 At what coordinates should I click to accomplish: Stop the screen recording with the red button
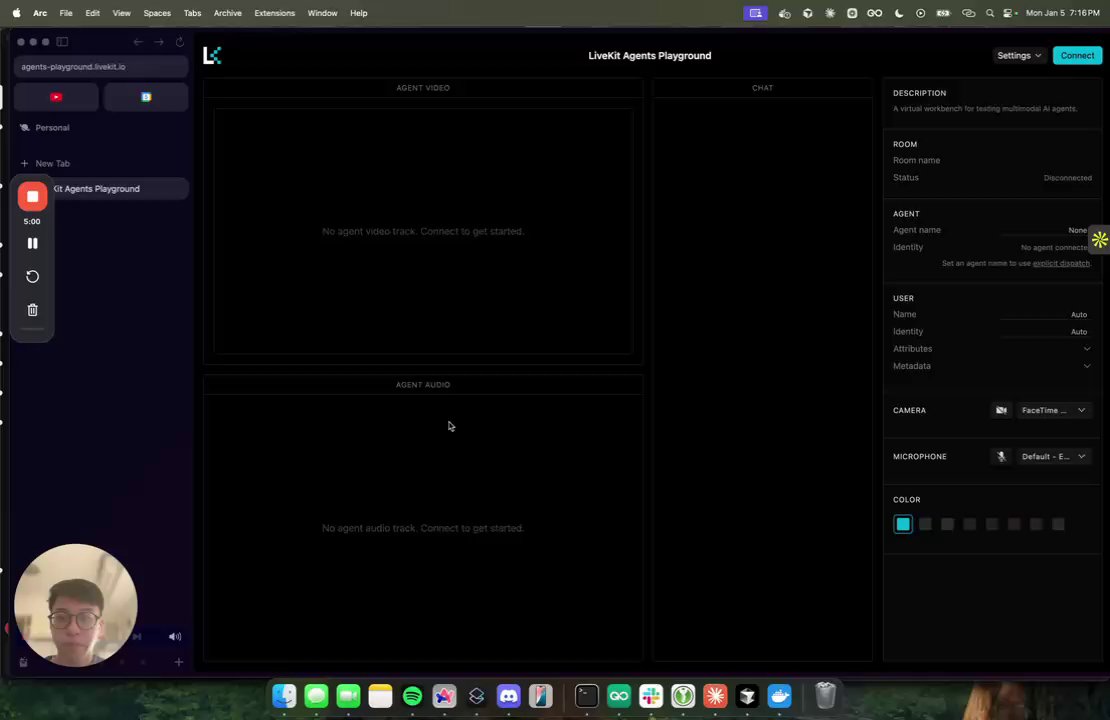(33, 196)
